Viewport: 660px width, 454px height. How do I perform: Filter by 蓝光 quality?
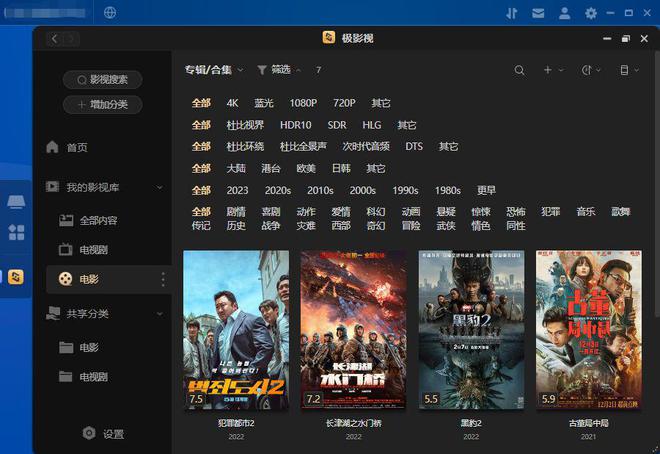tap(264, 103)
